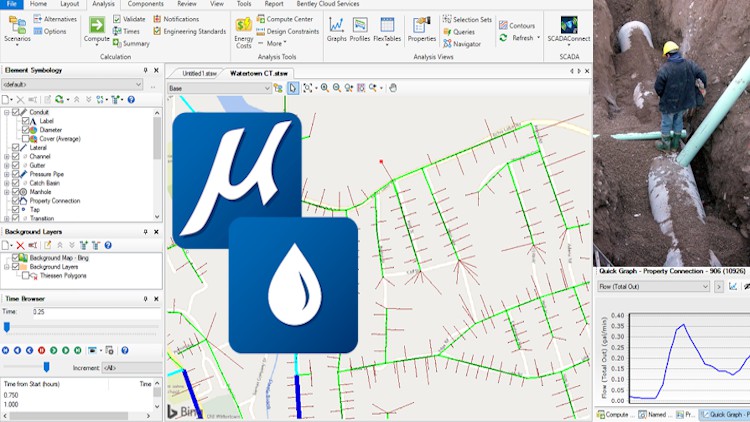Open SCADAConnect
The width and height of the screenshot is (750, 422).
tap(569, 30)
